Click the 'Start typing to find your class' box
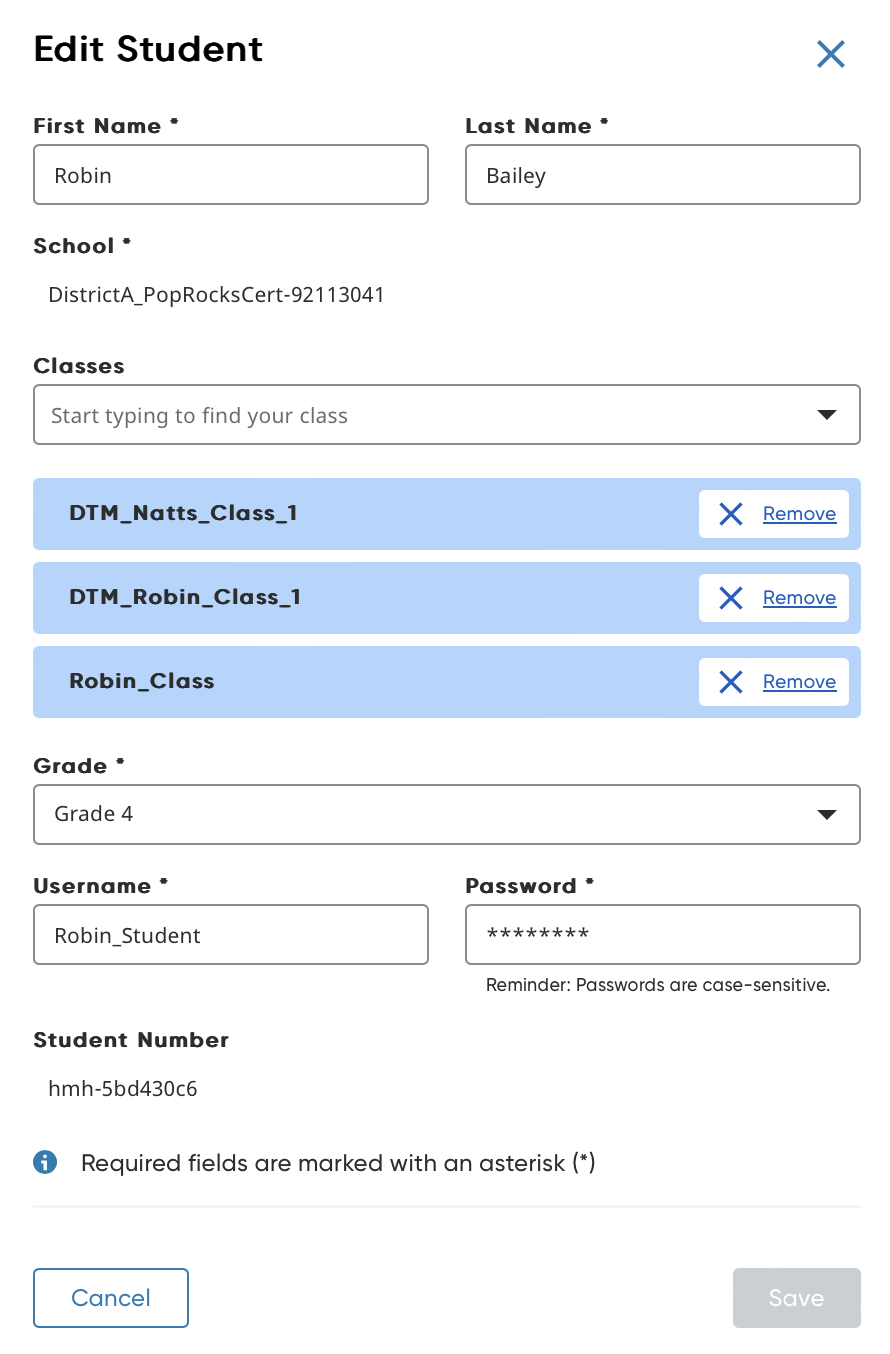The image size is (890, 1354). point(447,415)
